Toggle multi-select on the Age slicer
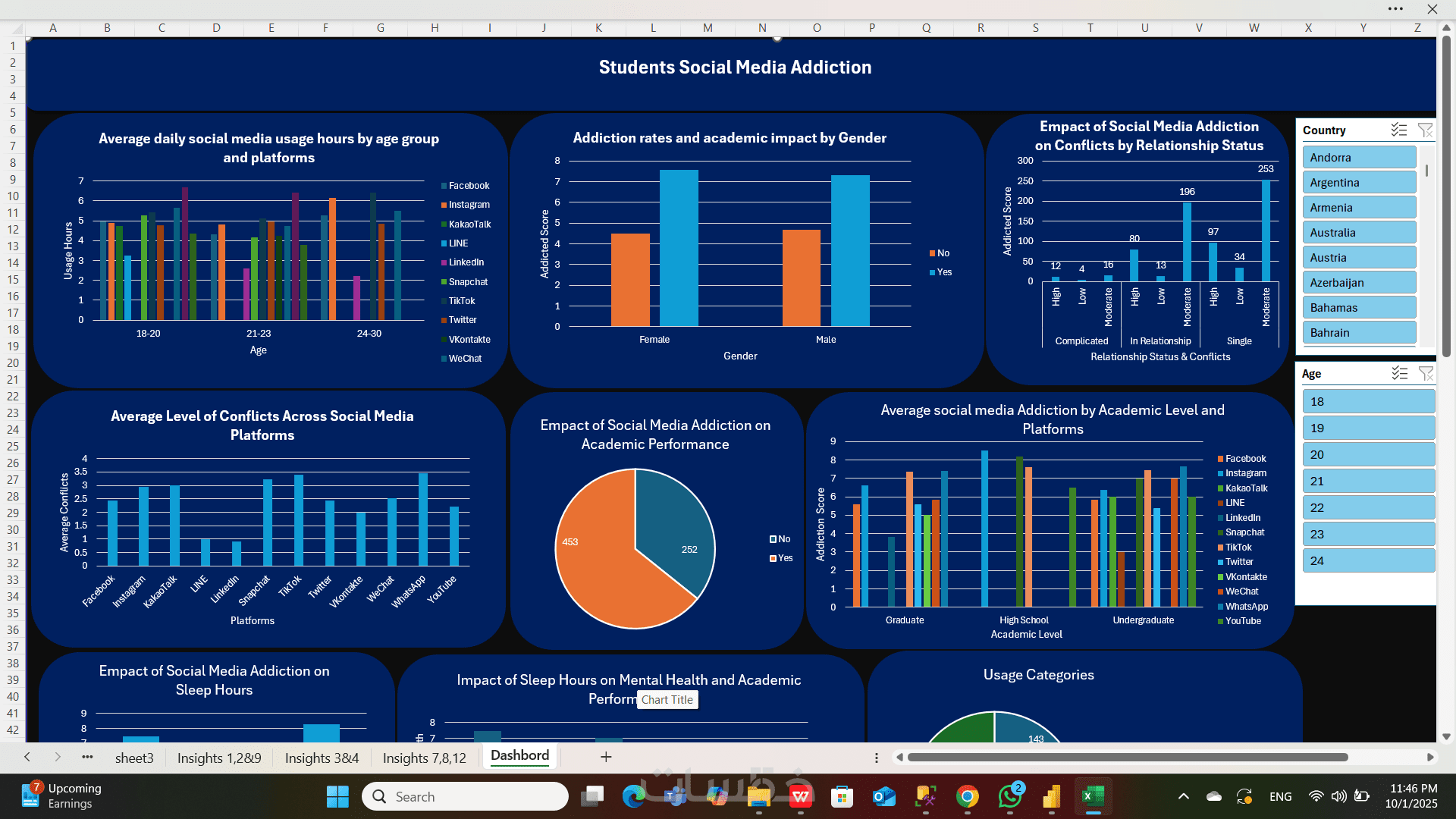This screenshot has width=1456, height=819. tap(1399, 374)
